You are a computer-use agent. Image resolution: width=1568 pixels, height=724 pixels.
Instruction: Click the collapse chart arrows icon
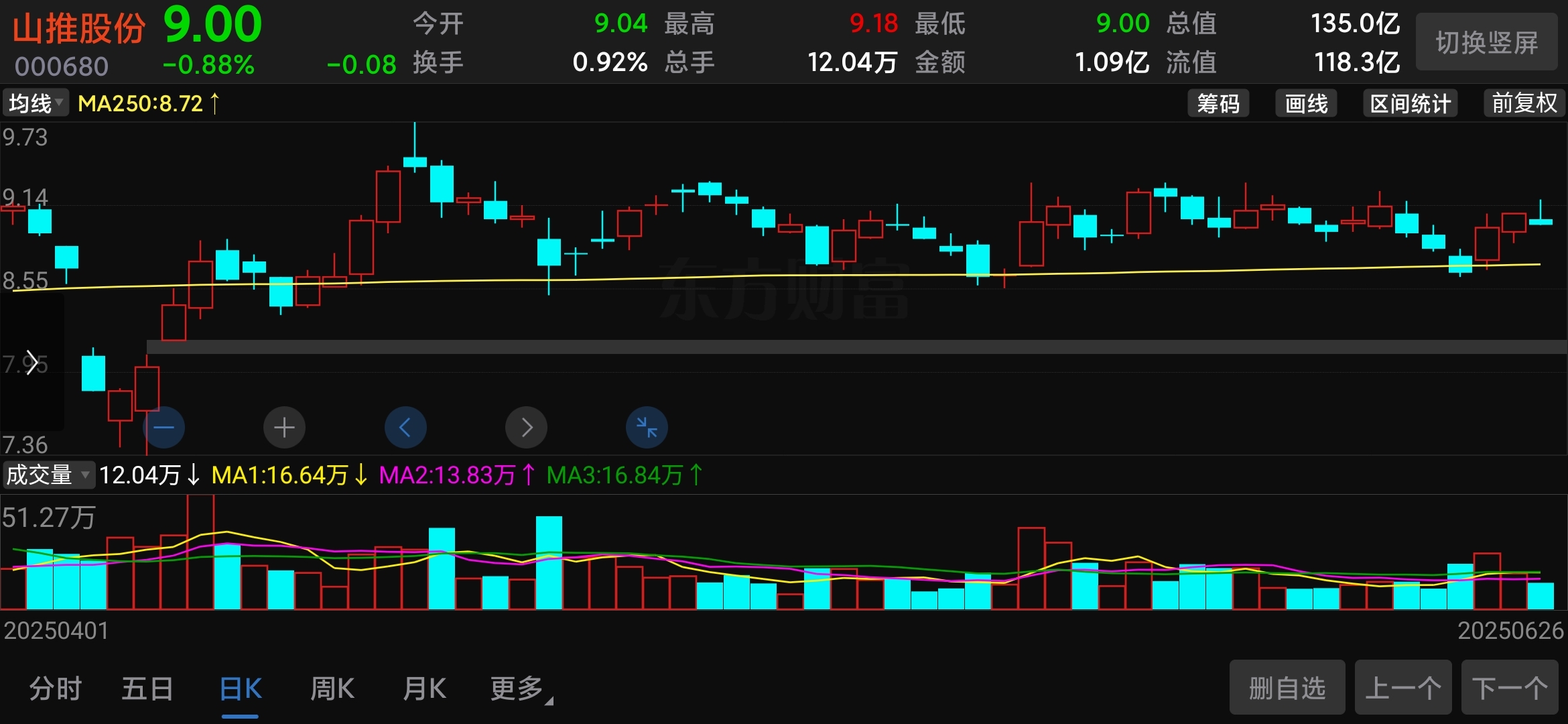(647, 427)
